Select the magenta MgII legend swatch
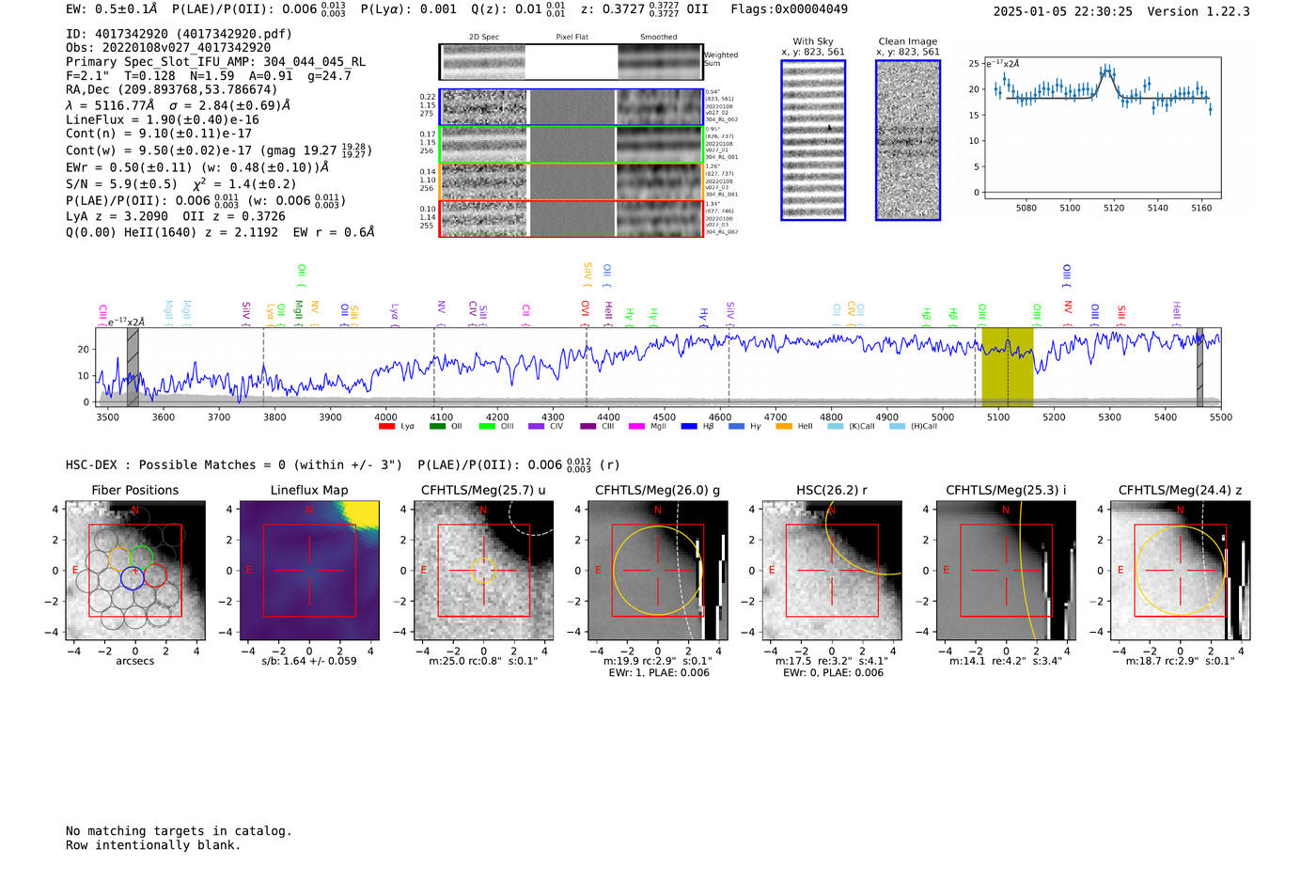1316x896 pixels. (636, 427)
